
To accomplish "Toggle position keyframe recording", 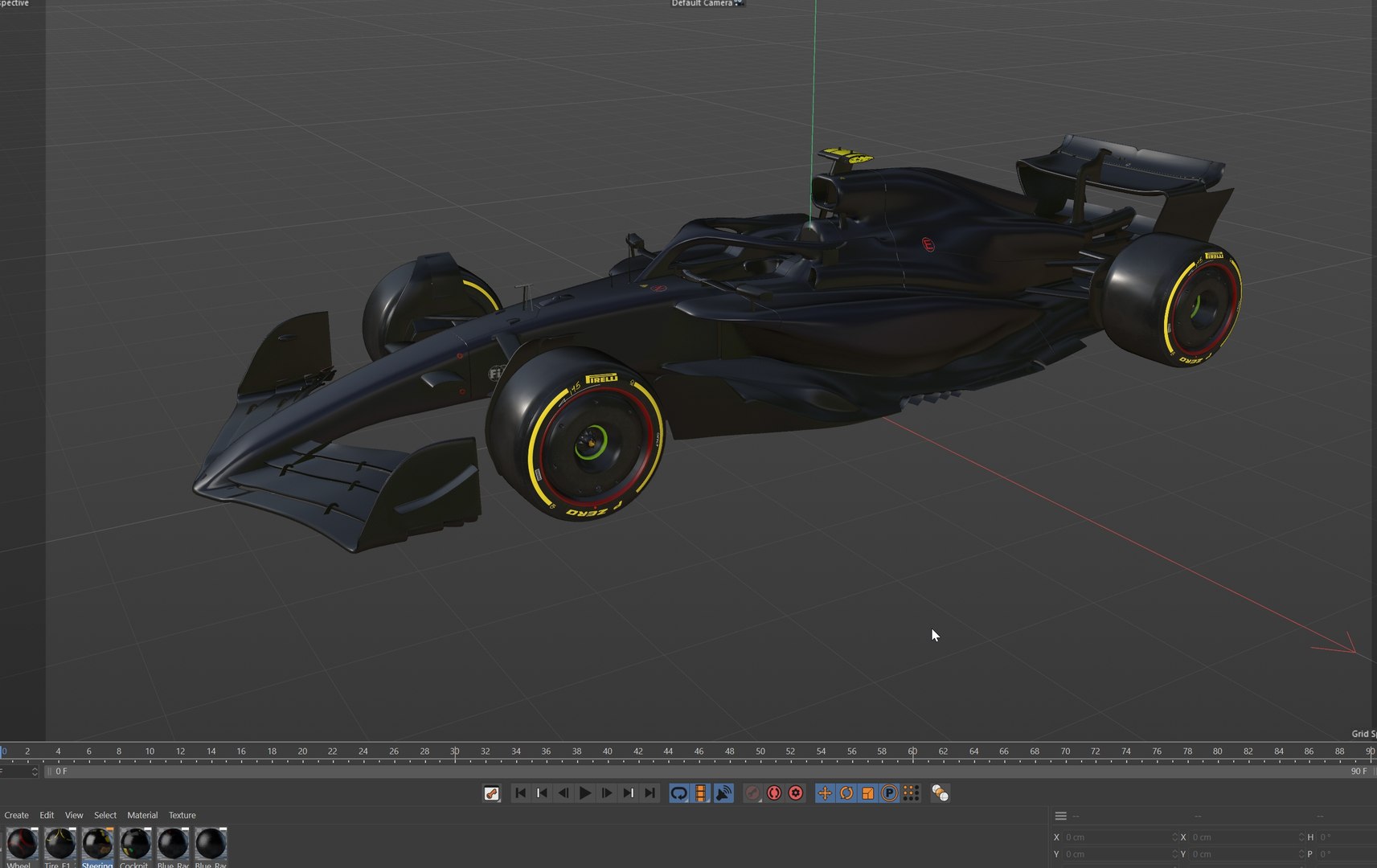I will tap(825, 793).
